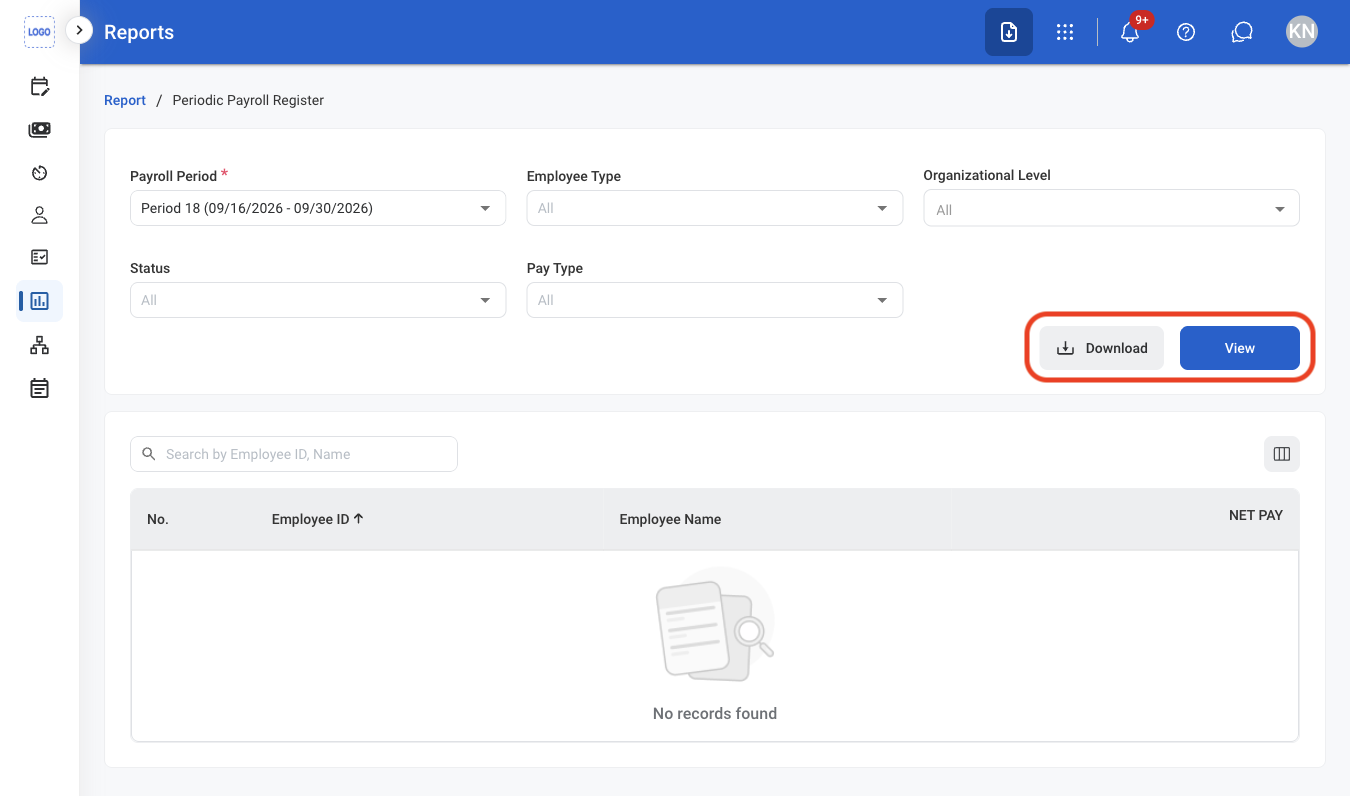Click the employee search input field
Screen dimensions: 1350x796
294,454
